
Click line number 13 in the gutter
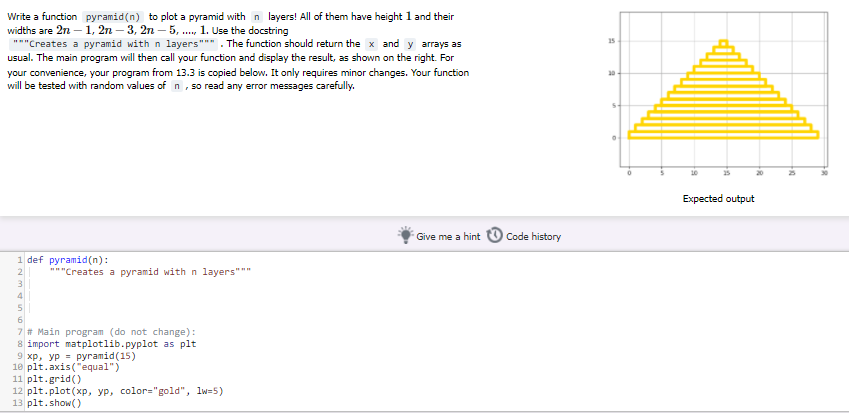pos(17,403)
